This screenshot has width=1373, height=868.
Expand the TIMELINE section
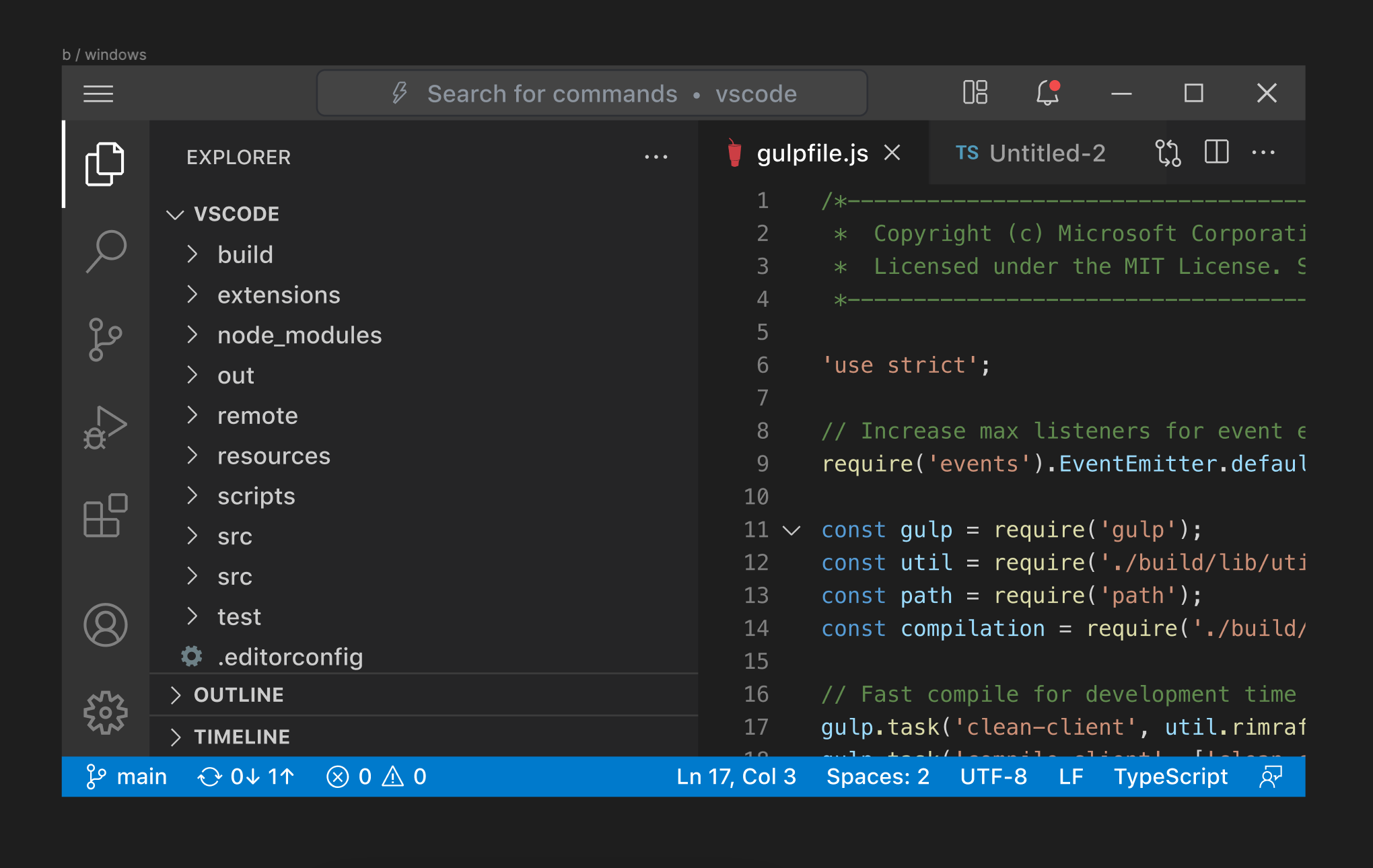[241, 737]
